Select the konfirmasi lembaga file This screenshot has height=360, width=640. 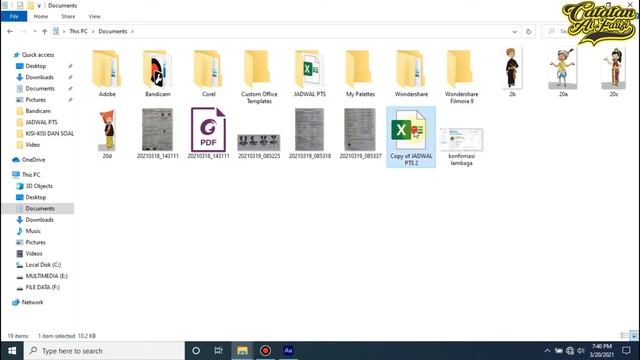pos(461,146)
